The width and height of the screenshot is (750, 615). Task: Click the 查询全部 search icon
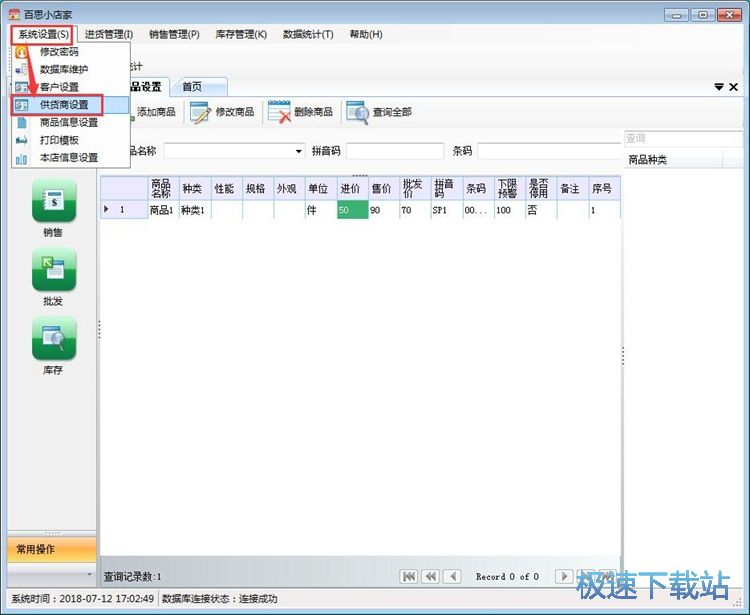point(357,112)
